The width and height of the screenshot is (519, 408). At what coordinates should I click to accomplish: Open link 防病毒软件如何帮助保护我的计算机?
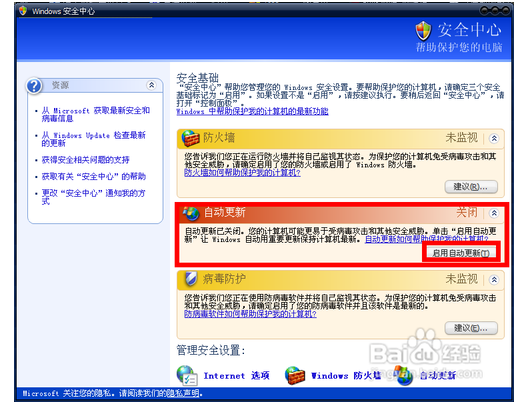250,314
